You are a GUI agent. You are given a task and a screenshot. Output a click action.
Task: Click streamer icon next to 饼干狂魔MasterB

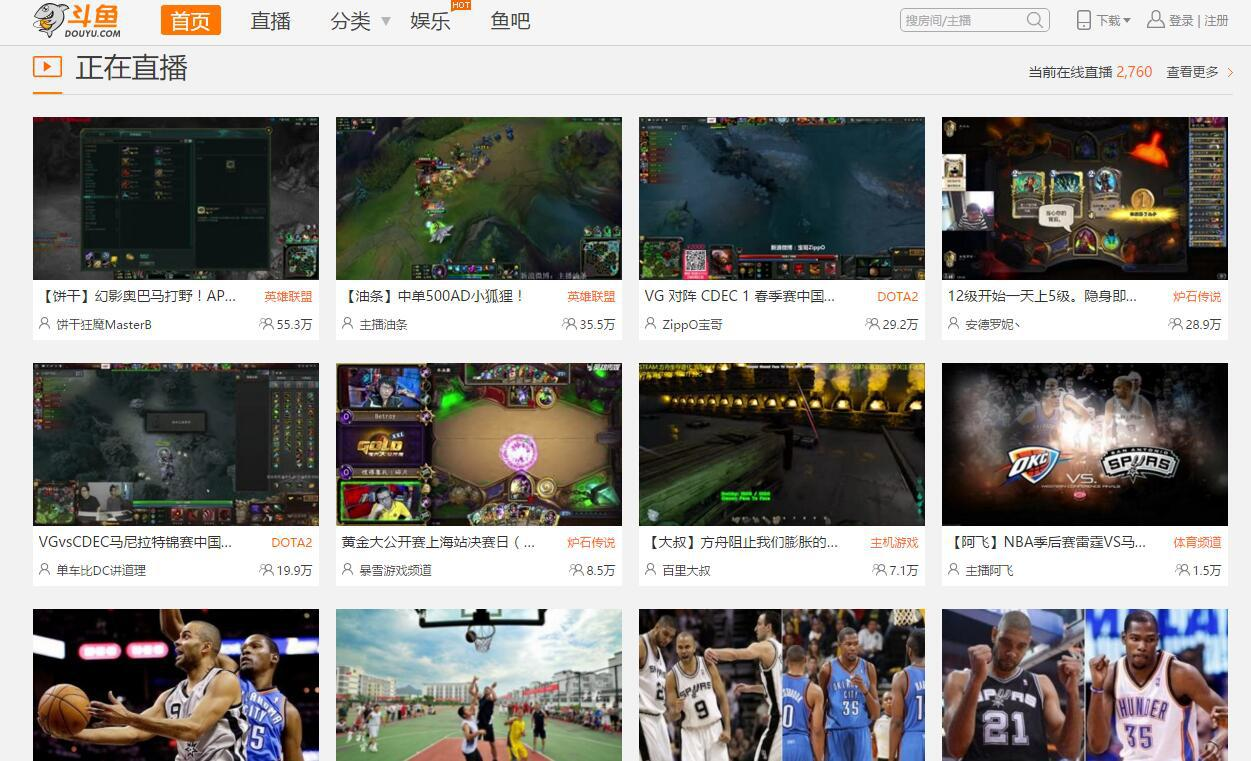44,324
